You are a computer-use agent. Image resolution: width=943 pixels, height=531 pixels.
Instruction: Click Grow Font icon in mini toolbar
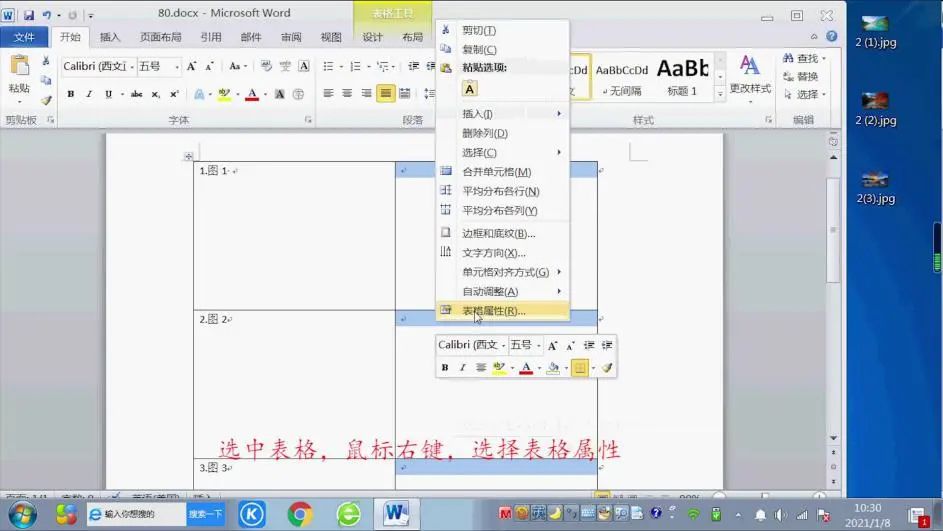552,345
